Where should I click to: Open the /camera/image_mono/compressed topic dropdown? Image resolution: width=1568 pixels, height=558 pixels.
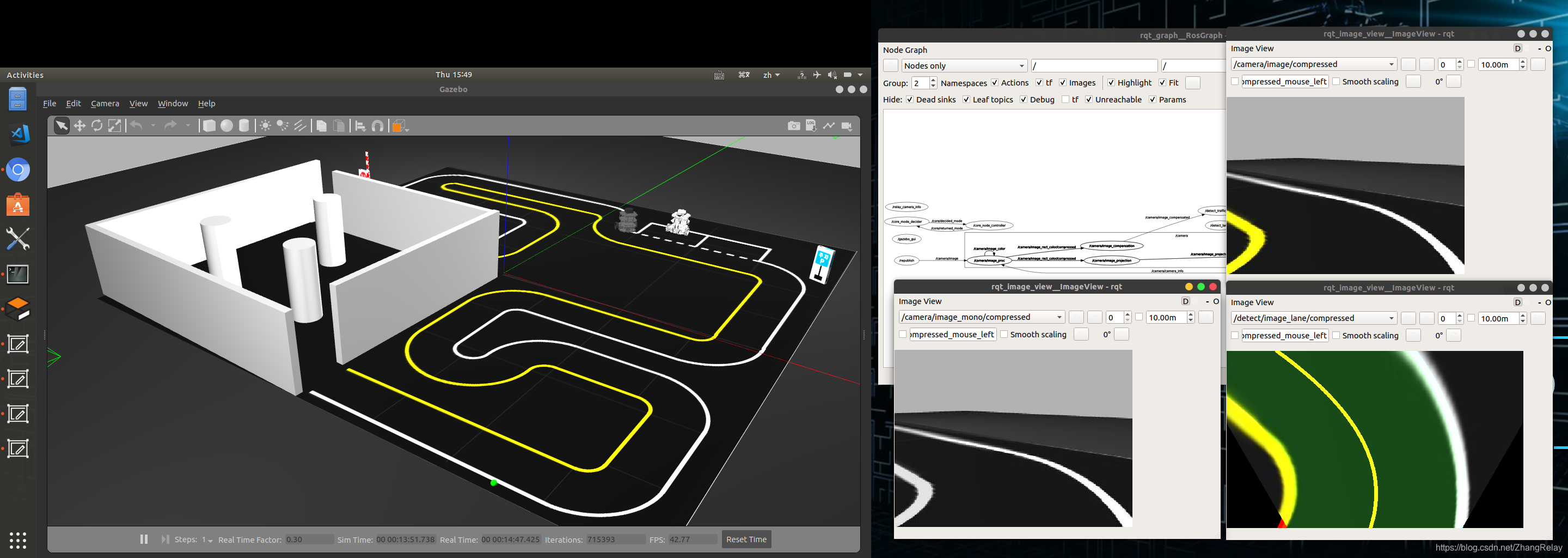coord(982,317)
